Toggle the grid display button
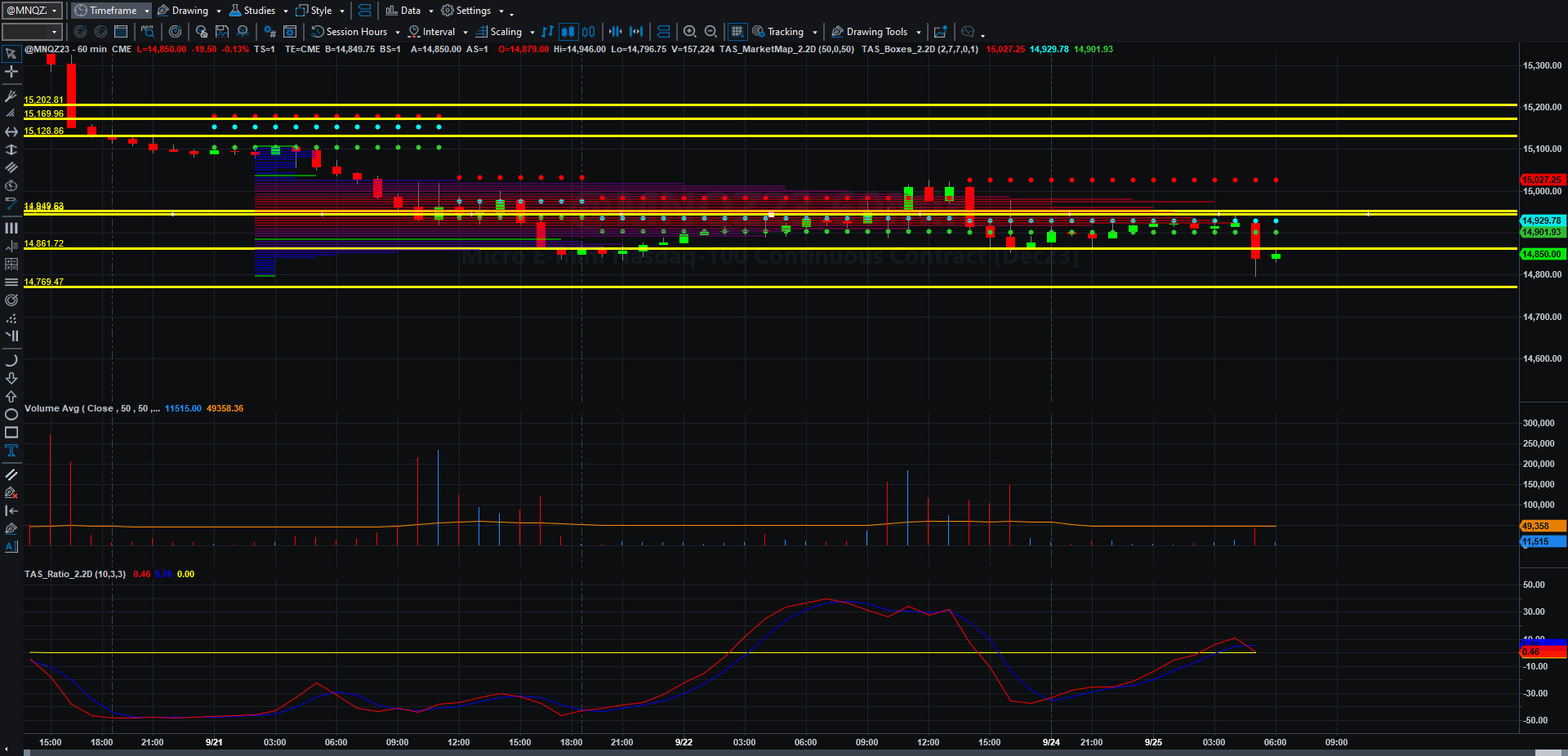This screenshot has width=1568, height=756. [737, 32]
